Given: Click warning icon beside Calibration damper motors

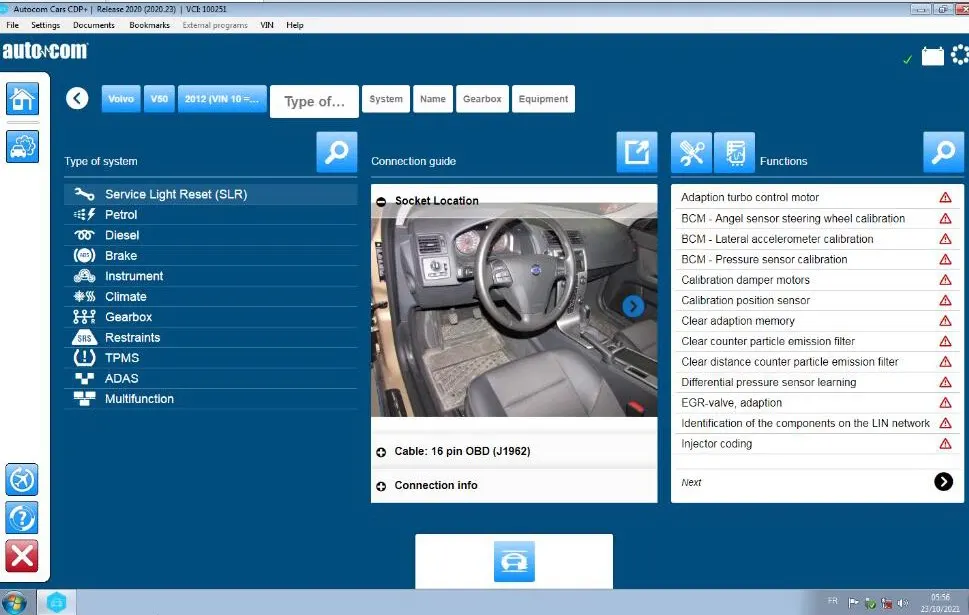Looking at the screenshot, I should pos(946,280).
